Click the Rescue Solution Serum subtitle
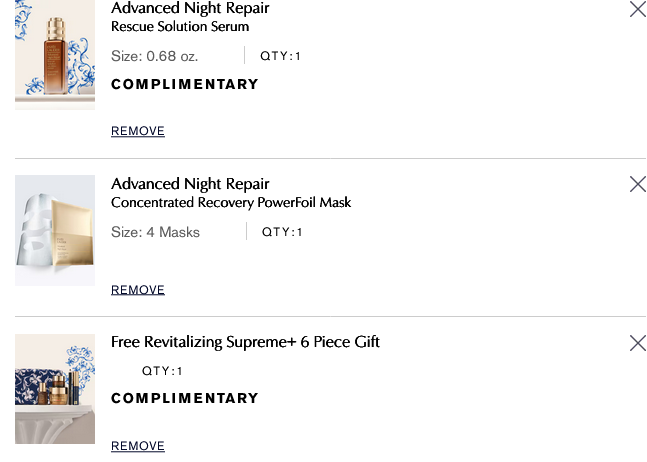This screenshot has width=647, height=462. [x=180, y=27]
